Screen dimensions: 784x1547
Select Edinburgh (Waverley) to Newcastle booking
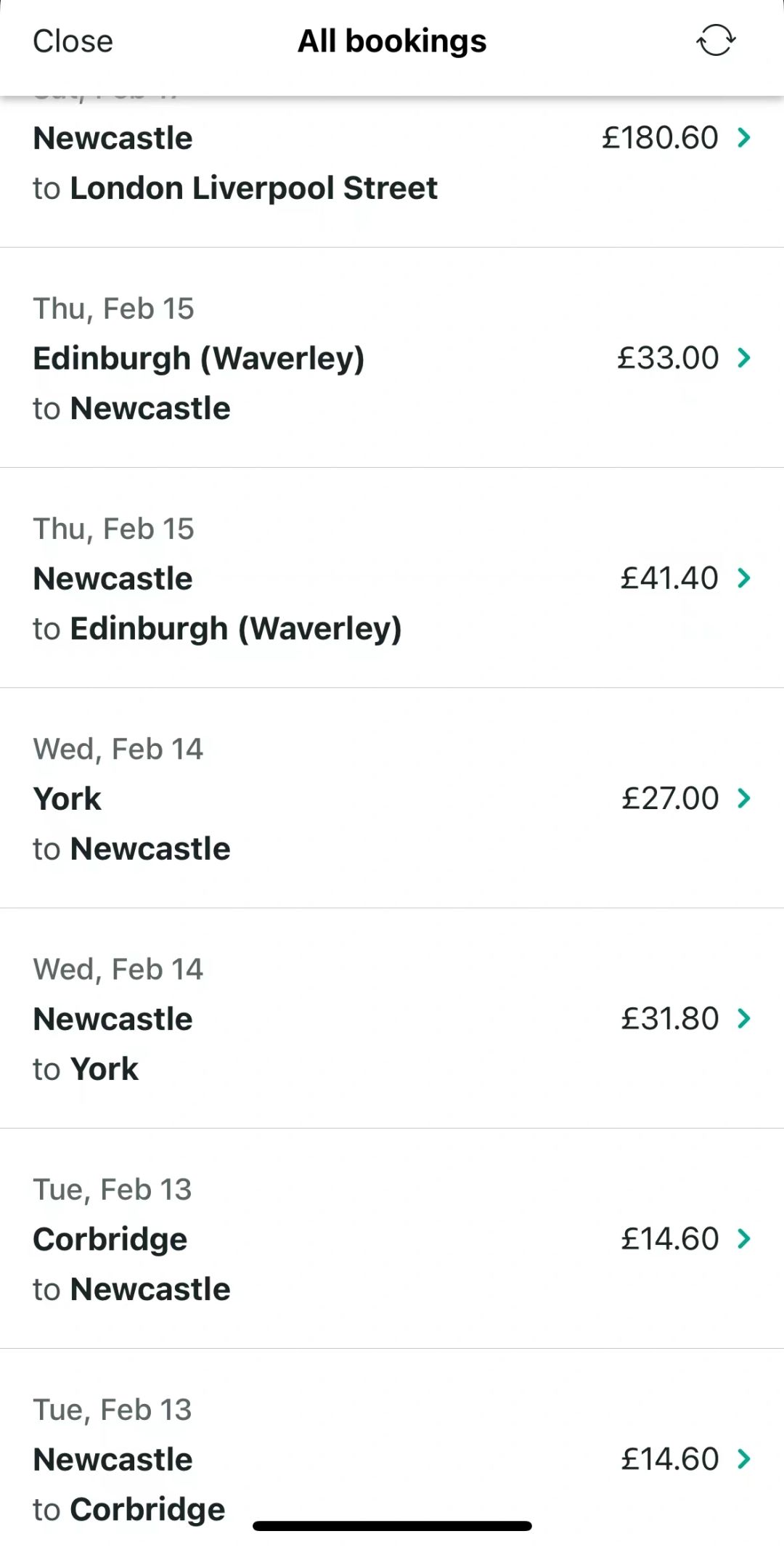199,383
